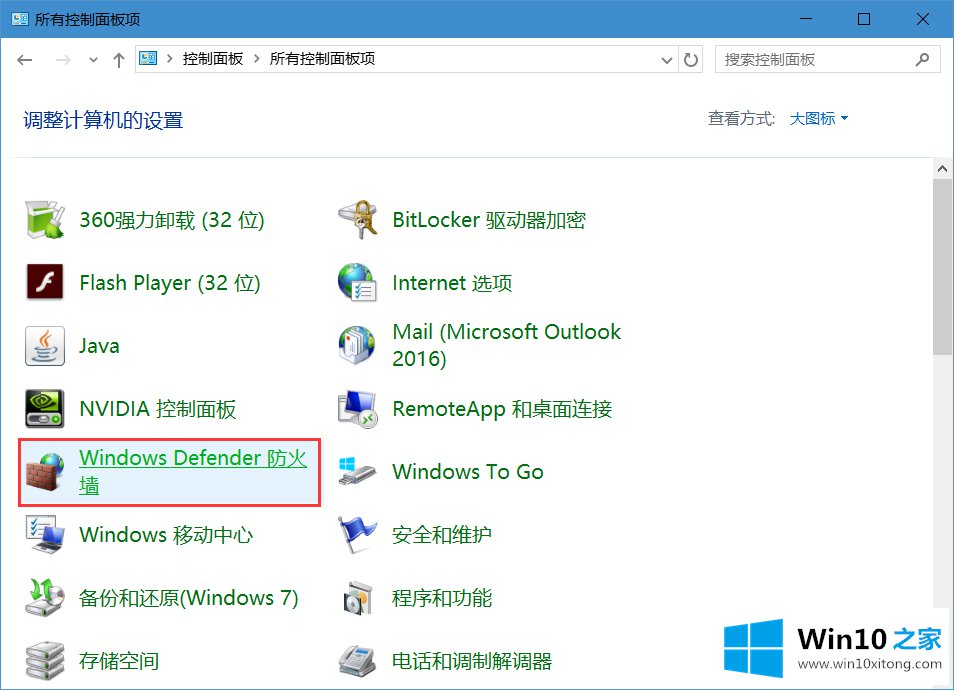Open the Java coffee cup icon
This screenshot has width=954, height=690.
[x=45, y=346]
